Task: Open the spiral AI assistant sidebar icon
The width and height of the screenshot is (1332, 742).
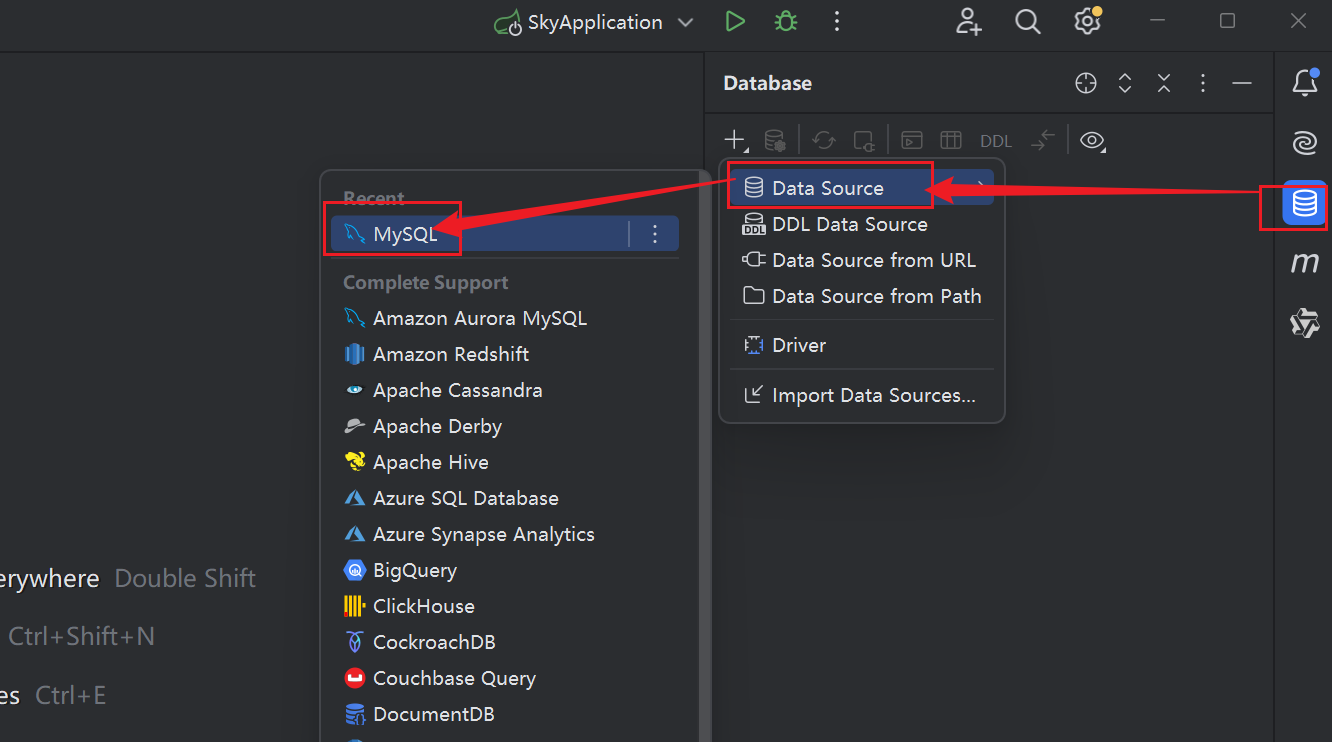Action: click(1305, 144)
